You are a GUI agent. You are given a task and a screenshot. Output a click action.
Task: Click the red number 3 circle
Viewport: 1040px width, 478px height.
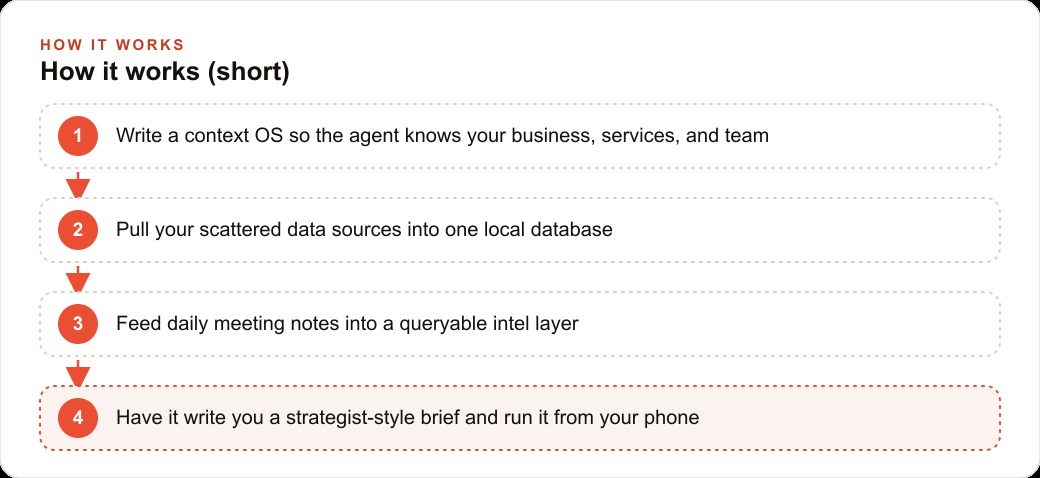click(x=78, y=324)
